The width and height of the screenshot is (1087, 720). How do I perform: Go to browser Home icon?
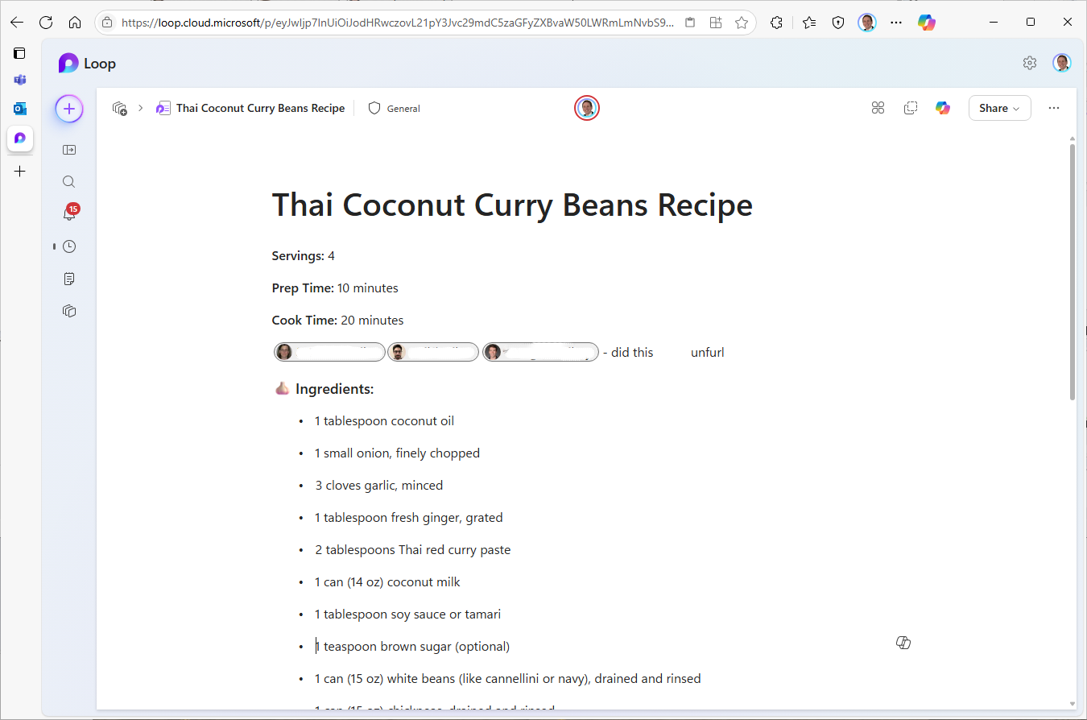pyautogui.click(x=75, y=22)
